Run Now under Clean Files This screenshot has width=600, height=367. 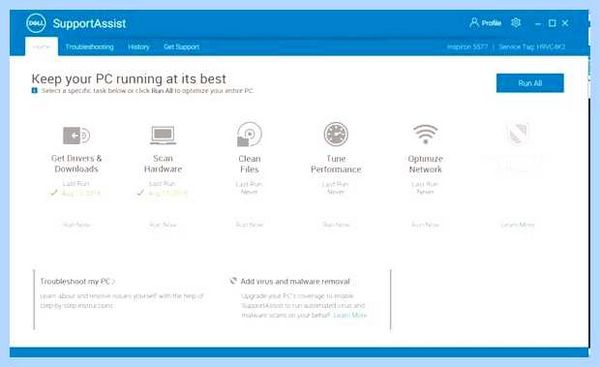coord(249,225)
